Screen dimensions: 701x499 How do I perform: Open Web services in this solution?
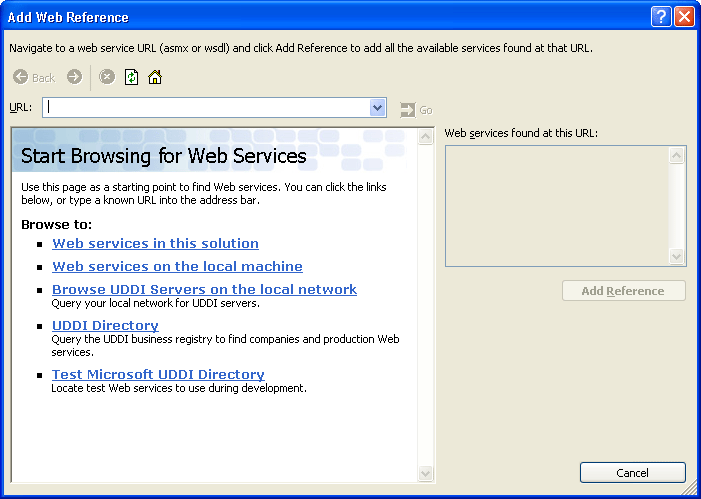point(155,243)
